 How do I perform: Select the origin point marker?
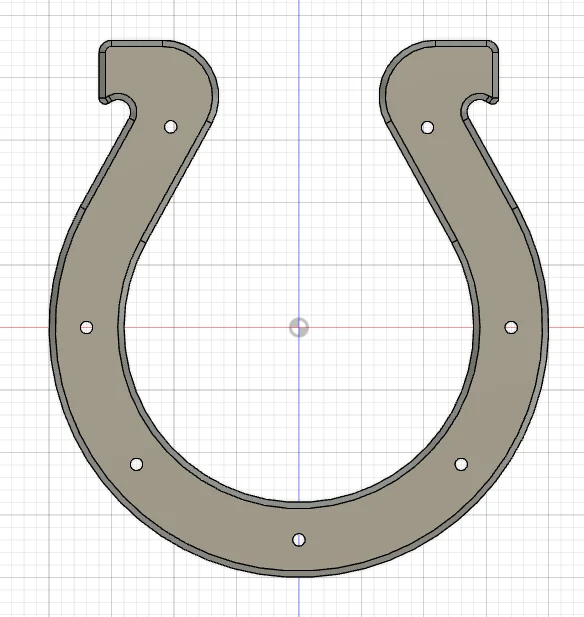pos(299,327)
